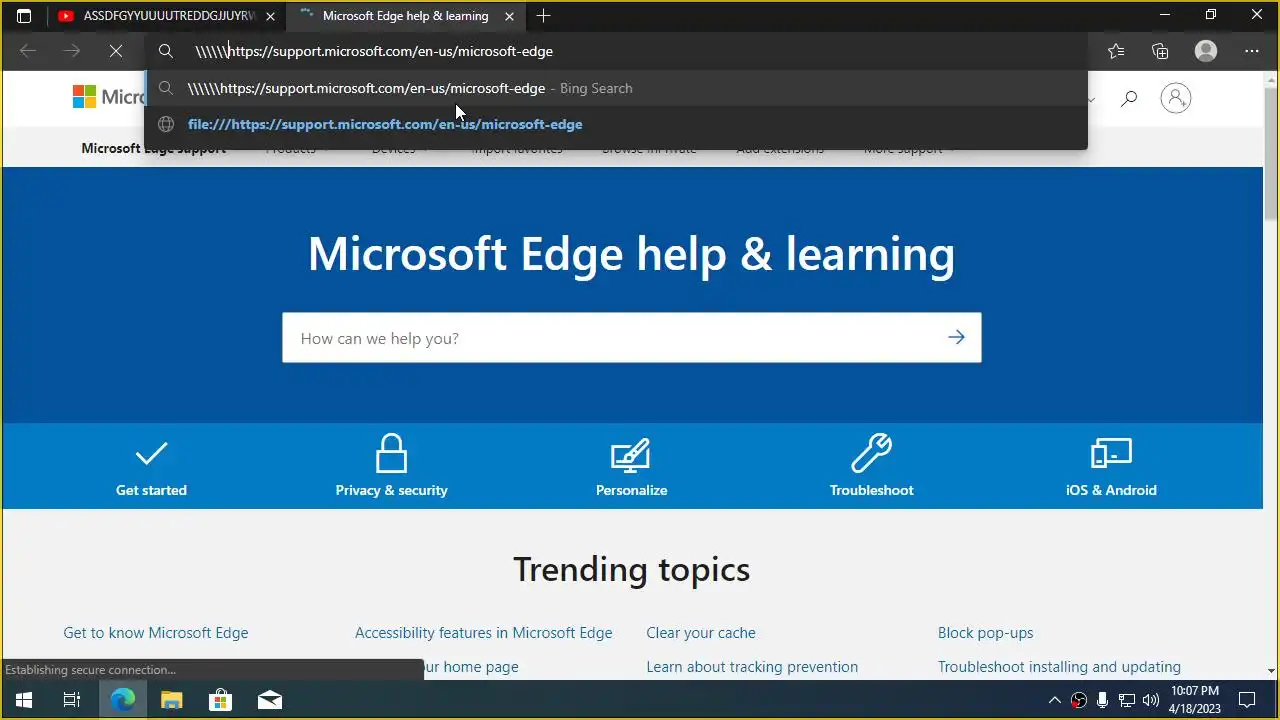Image resolution: width=1280 pixels, height=720 pixels.
Task: Open Task View on the taskbar
Action: (72, 700)
